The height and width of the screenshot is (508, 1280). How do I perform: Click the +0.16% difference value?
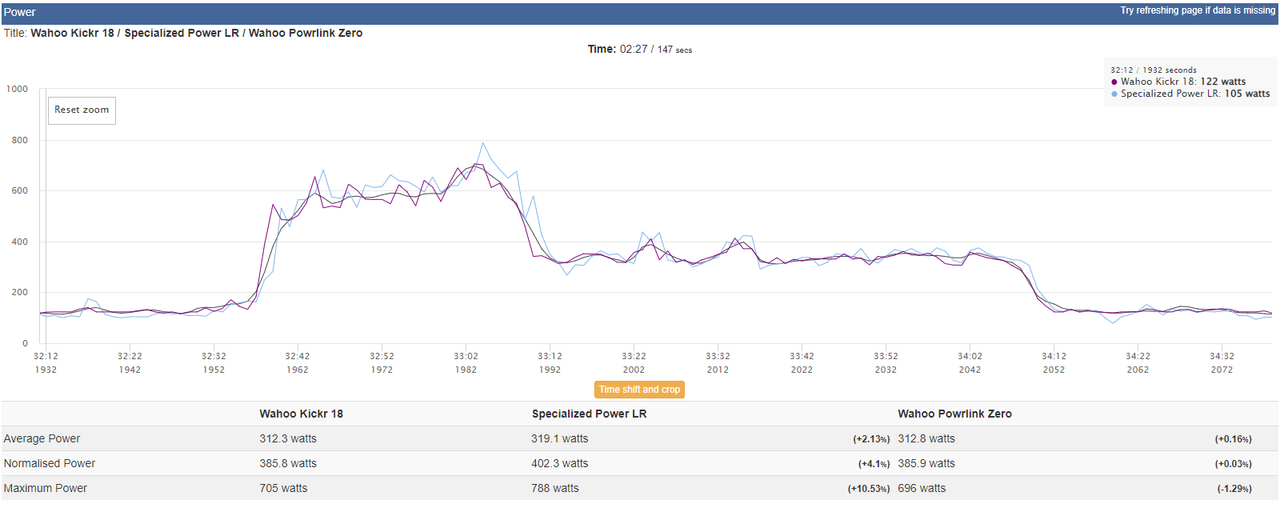pyautogui.click(x=1233, y=439)
